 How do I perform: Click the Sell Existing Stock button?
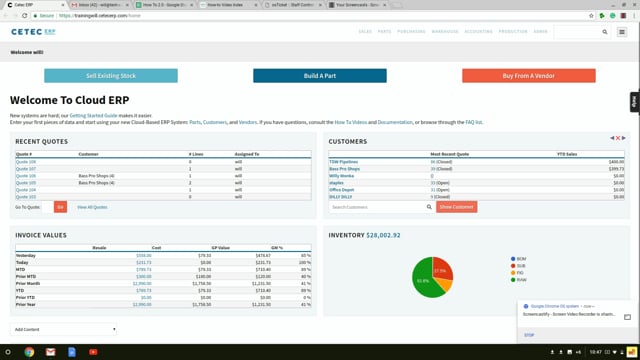(111, 76)
